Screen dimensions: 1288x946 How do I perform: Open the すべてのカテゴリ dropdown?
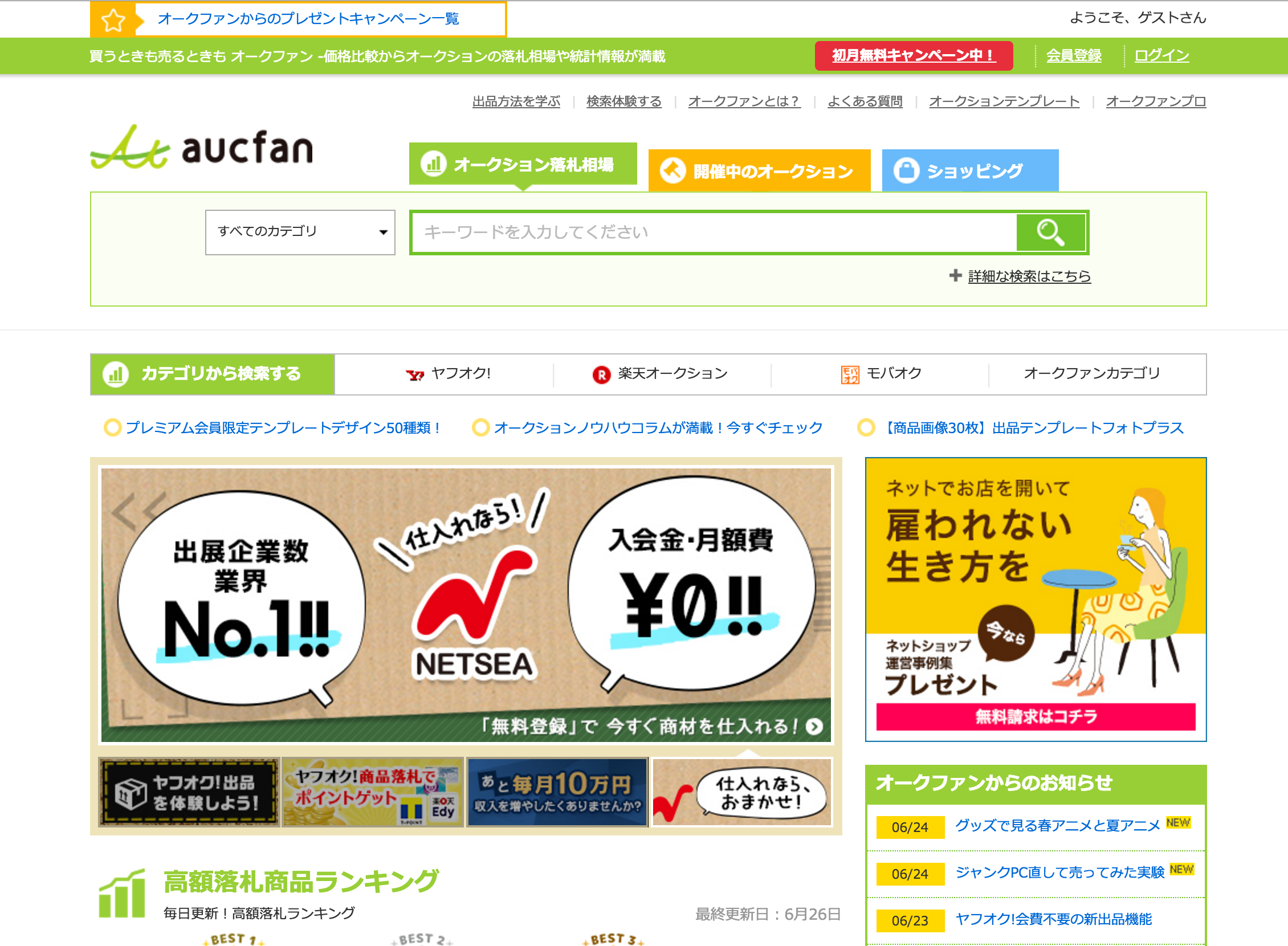(300, 231)
